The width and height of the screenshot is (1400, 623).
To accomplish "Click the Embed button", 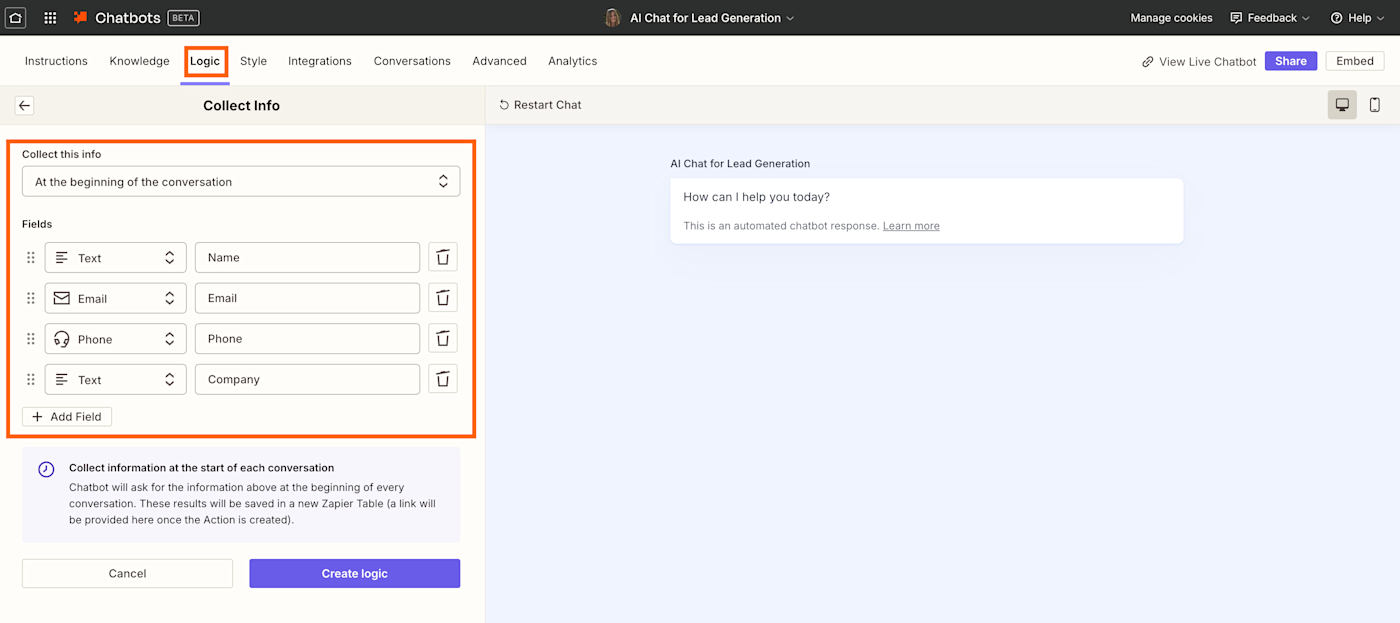I will (x=1355, y=61).
